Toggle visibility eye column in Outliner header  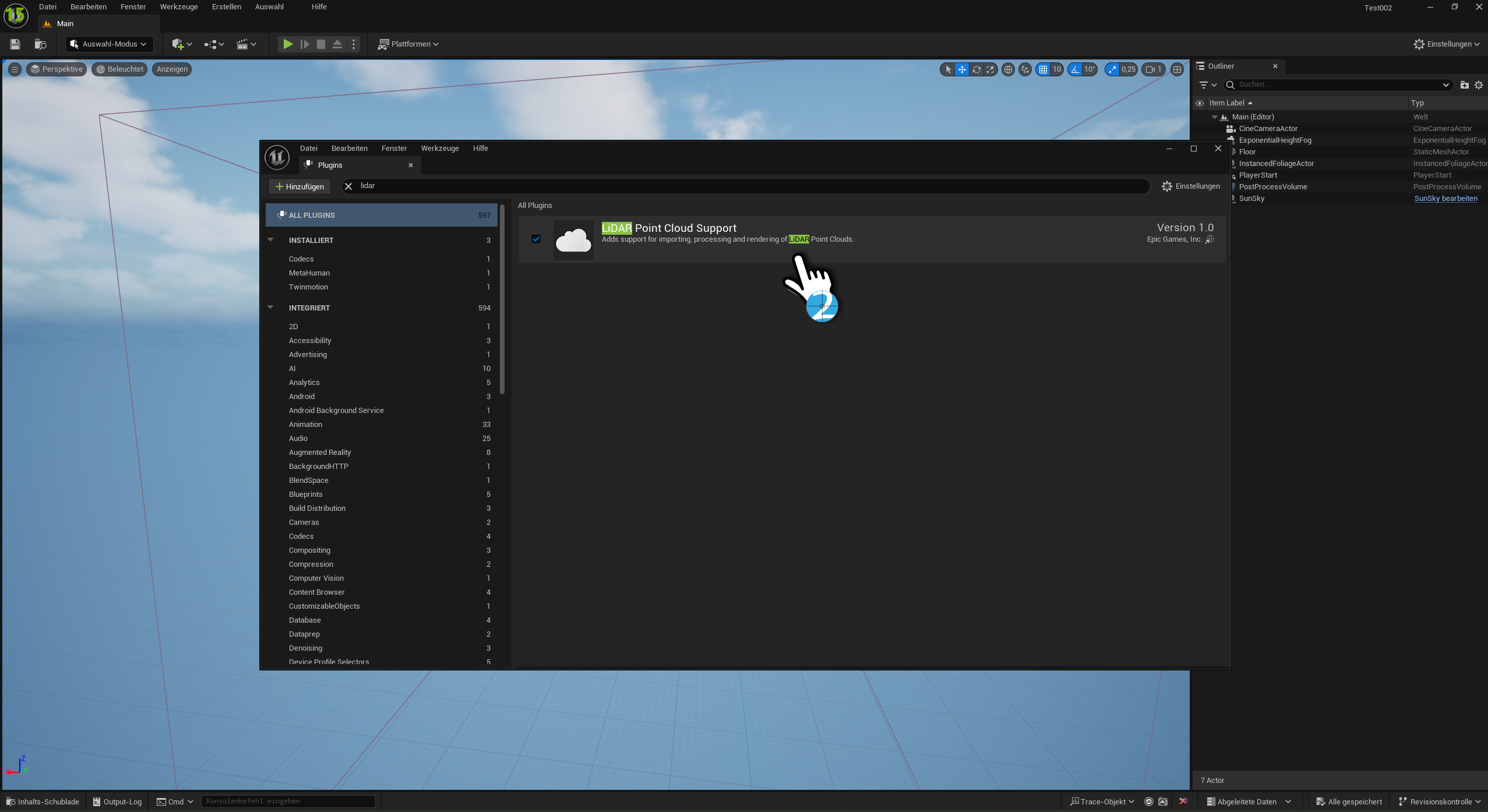pos(1200,103)
